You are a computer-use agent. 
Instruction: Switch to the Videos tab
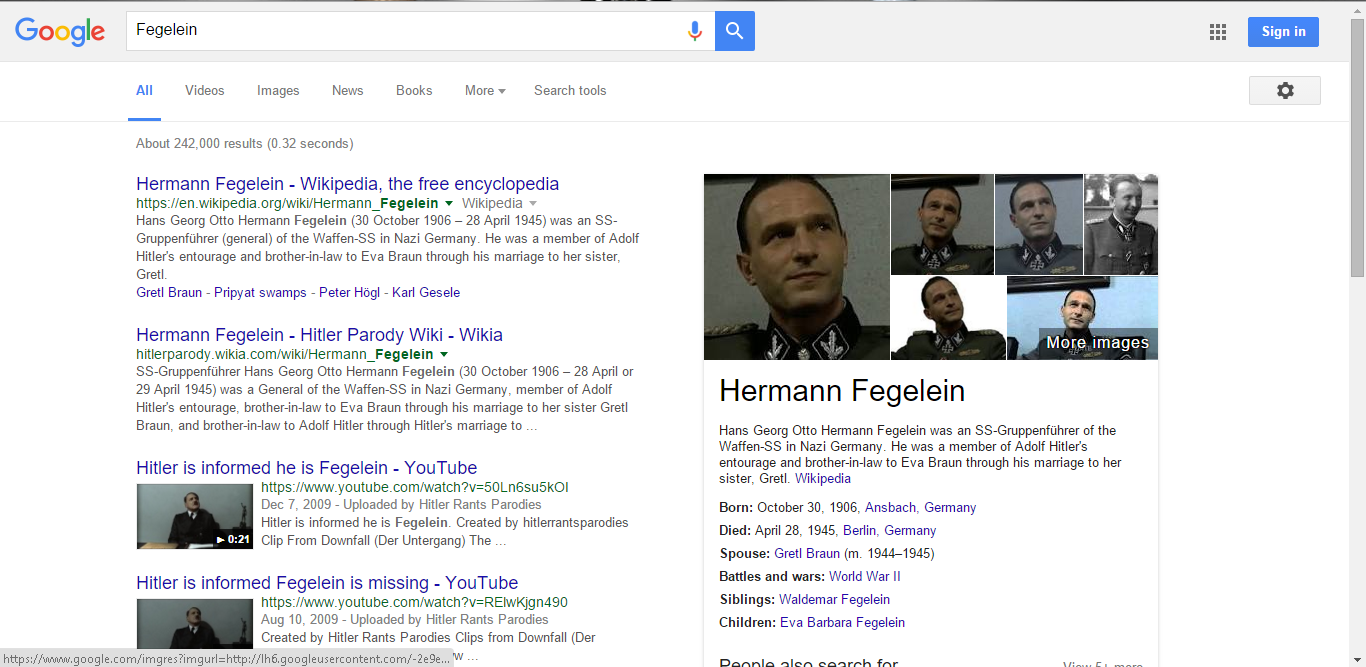[x=205, y=90]
